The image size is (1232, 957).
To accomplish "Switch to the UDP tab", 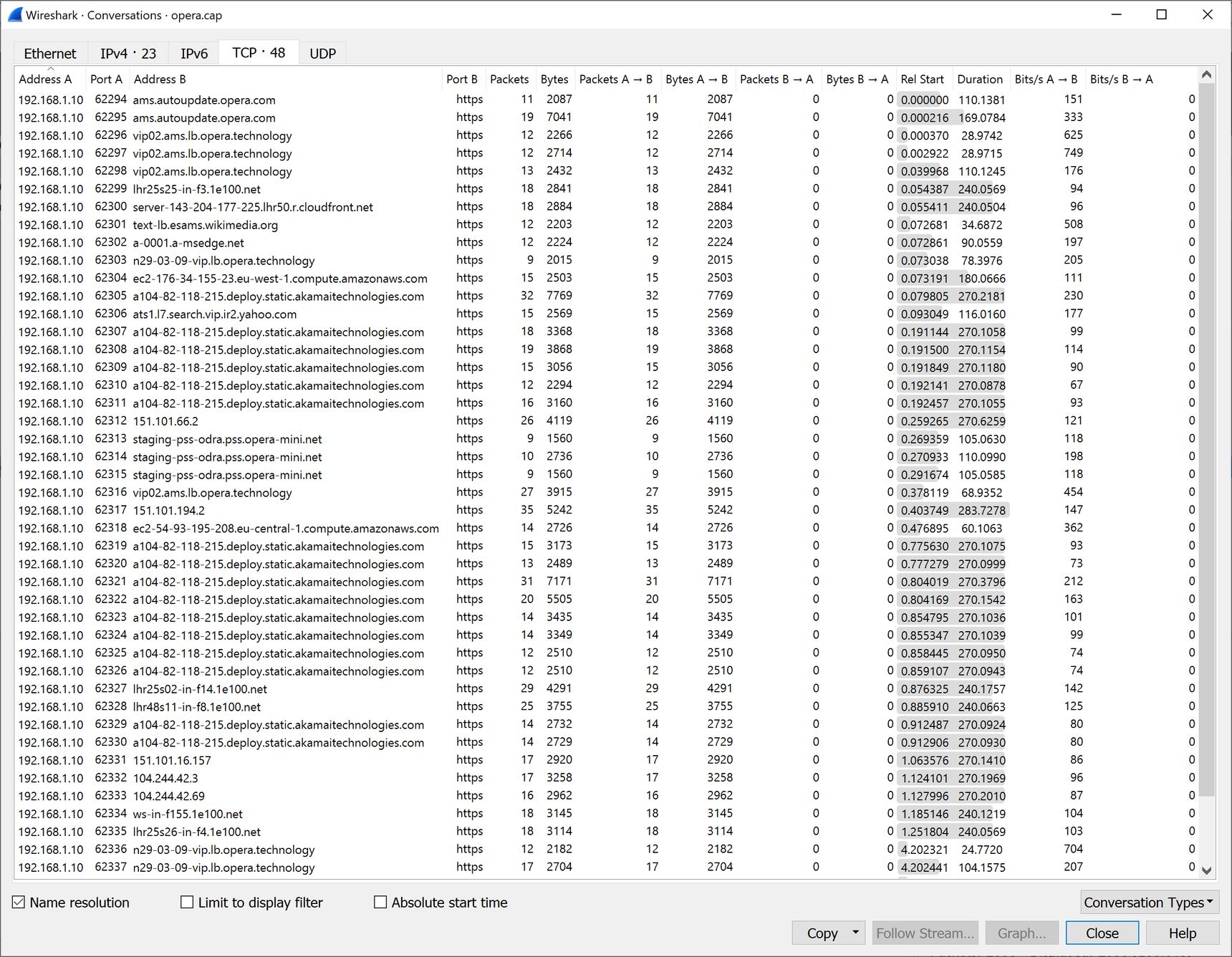I will pos(323,54).
